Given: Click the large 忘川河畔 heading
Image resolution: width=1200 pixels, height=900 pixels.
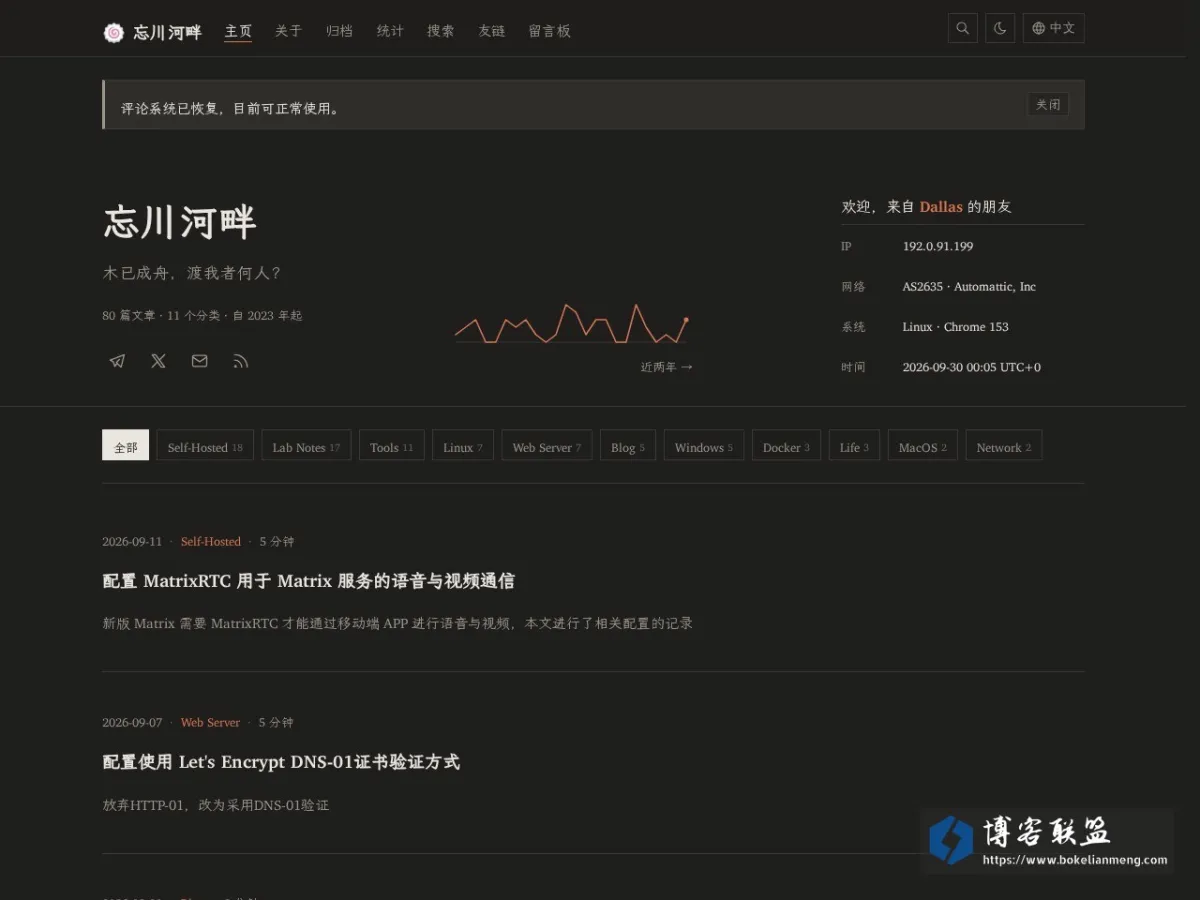Looking at the screenshot, I should [x=180, y=222].
